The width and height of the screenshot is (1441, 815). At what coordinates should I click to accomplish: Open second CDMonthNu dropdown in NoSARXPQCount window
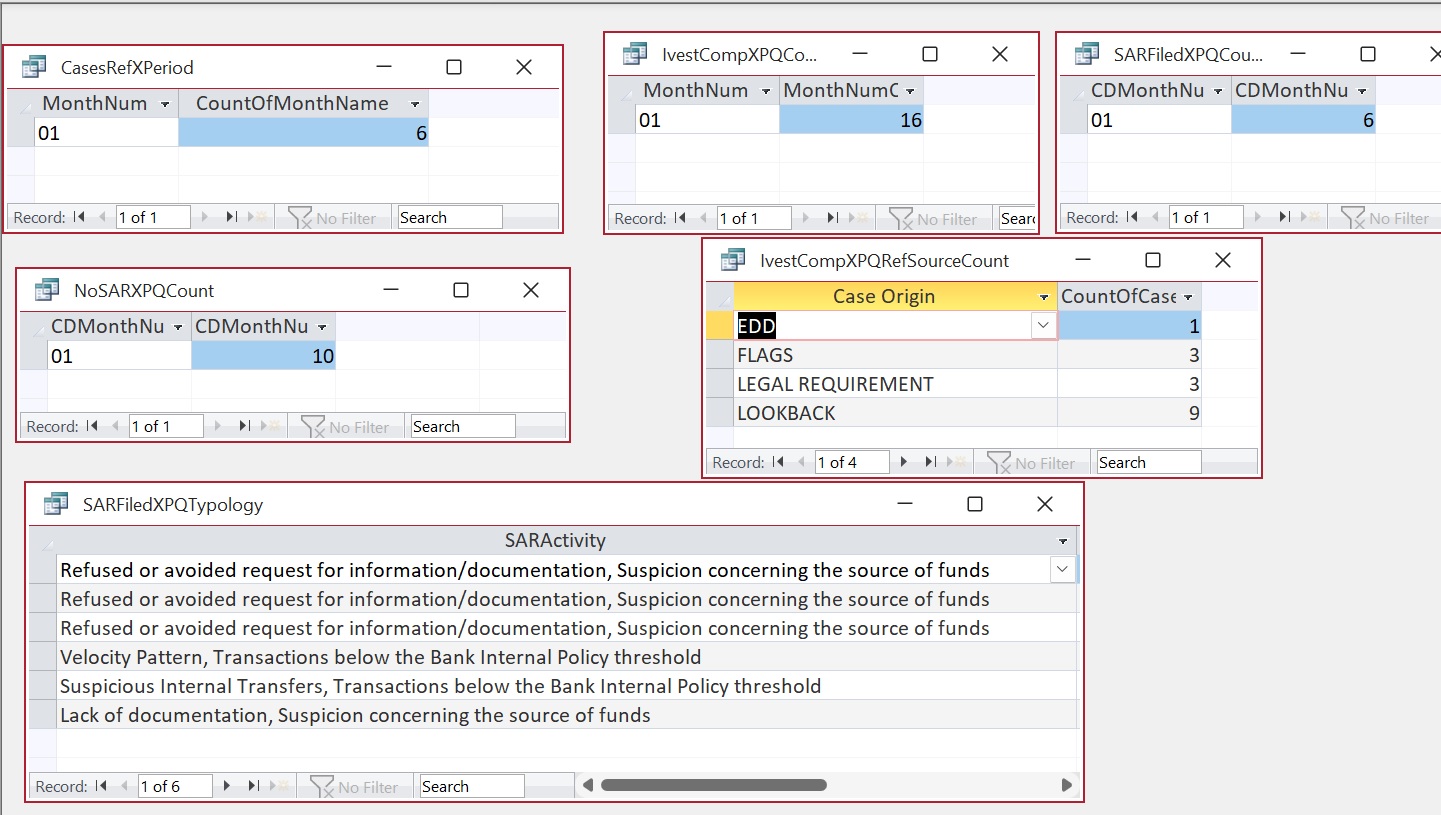[x=322, y=327]
